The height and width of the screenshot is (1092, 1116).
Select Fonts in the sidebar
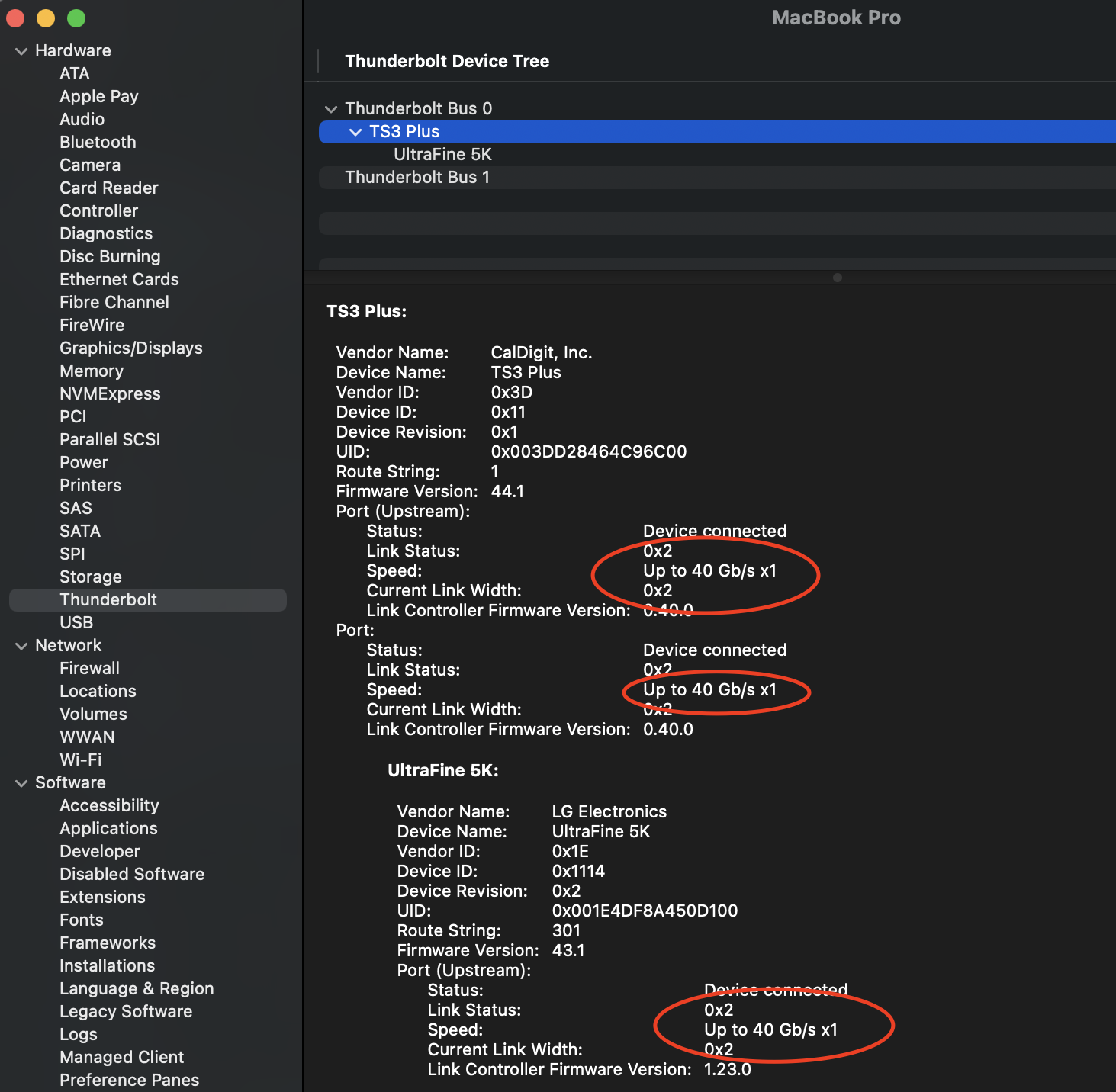82,920
